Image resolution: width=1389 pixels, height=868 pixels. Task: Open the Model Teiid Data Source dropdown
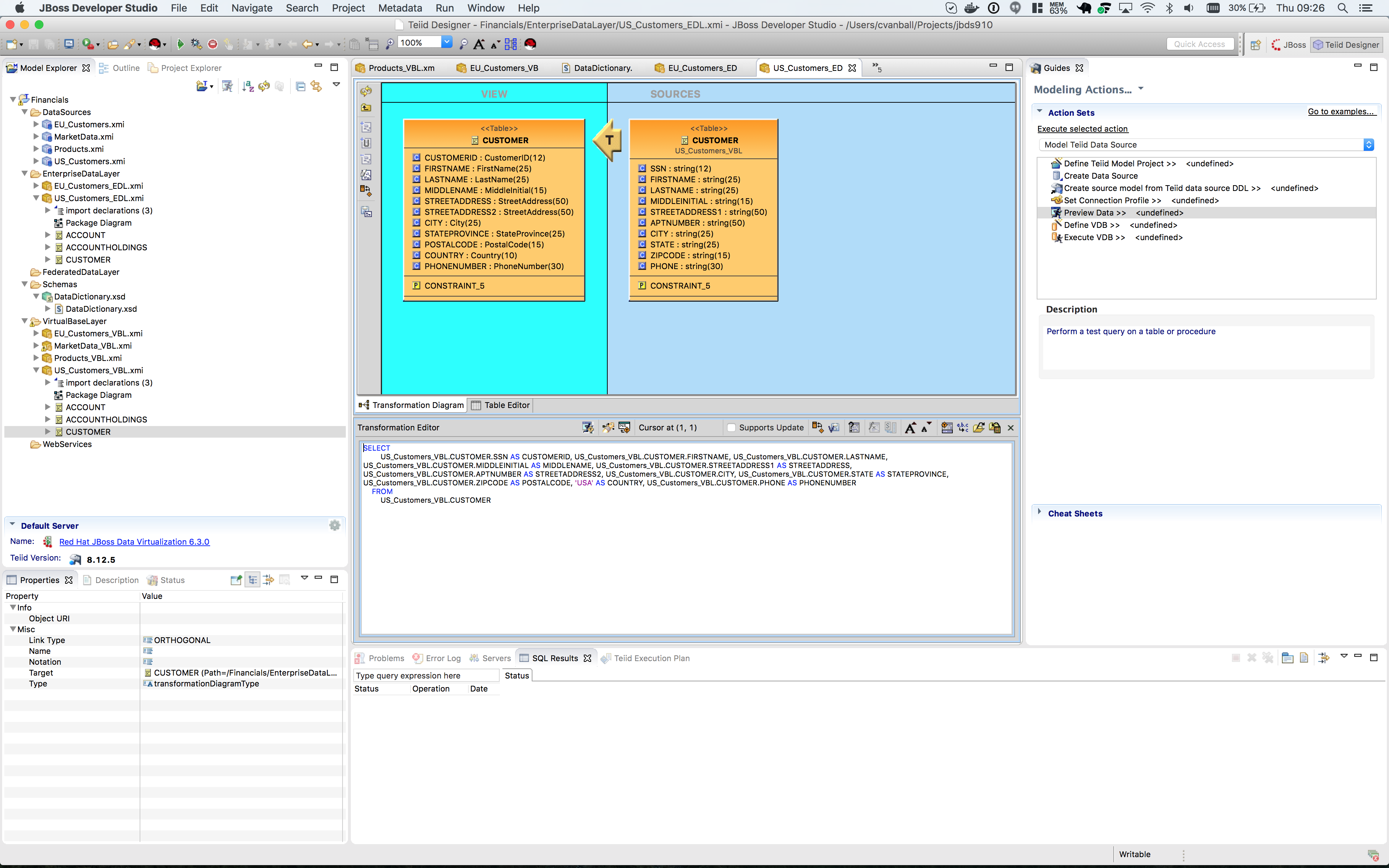tap(1369, 145)
